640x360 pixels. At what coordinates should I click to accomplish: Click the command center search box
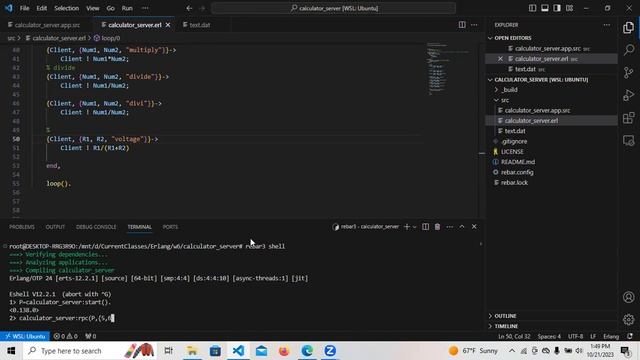[x=334, y=8]
